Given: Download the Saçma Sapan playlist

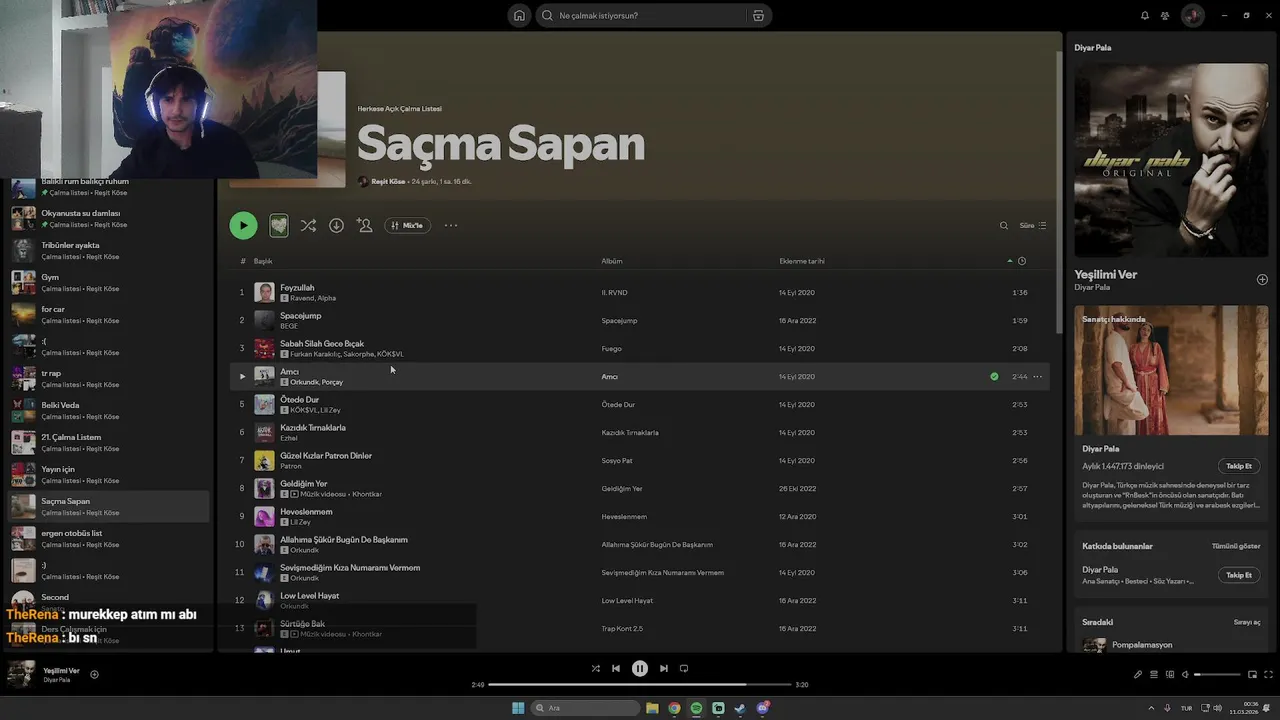Looking at the screenshot, I should 336,226.
